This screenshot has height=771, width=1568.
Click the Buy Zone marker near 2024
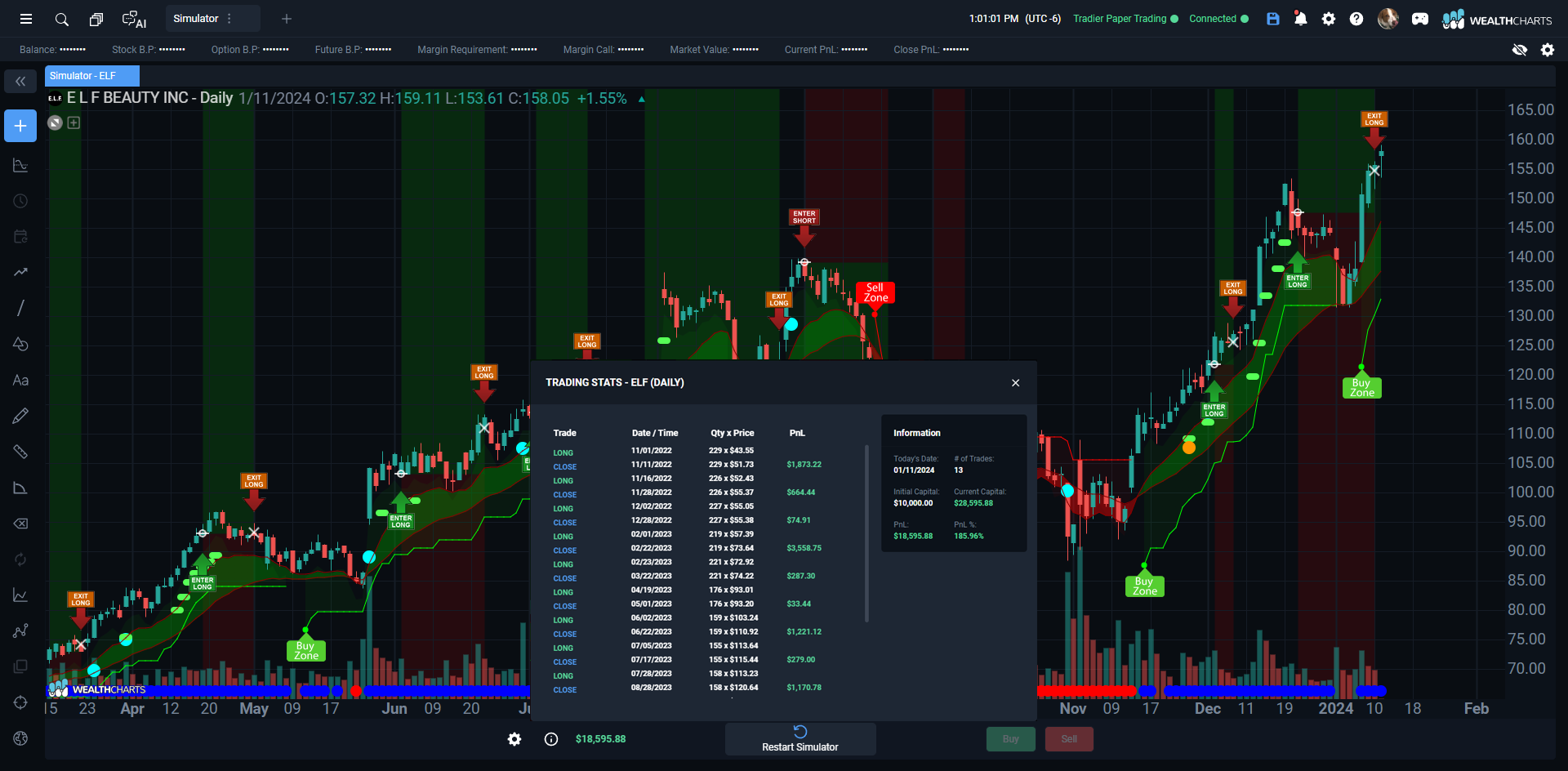(1361, 388)
